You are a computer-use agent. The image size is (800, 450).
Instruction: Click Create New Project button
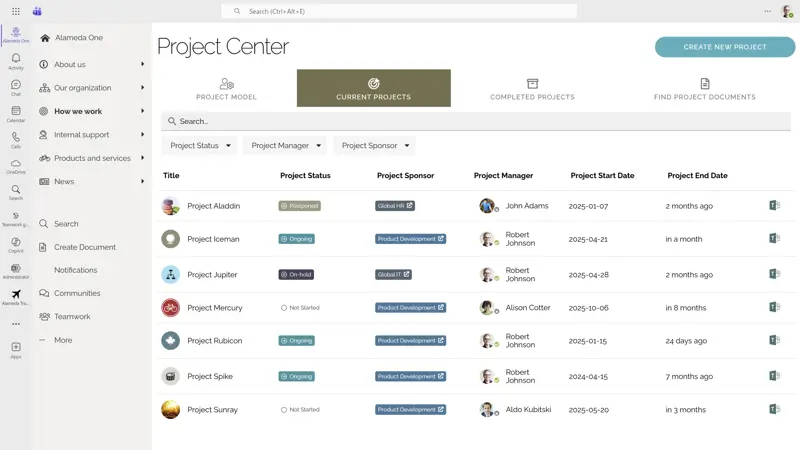[x=725, y=47]
